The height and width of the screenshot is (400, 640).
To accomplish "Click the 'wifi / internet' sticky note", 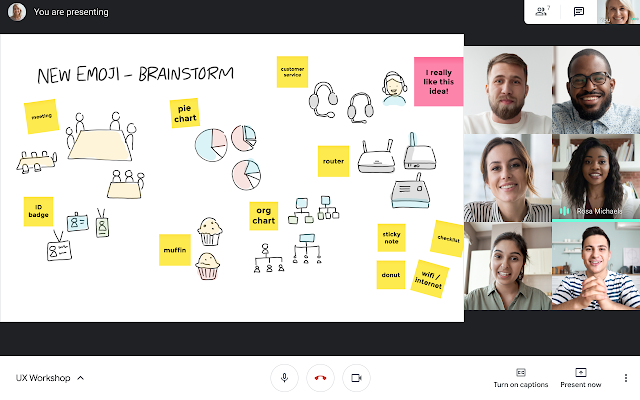I will click(x=429, y=277).
